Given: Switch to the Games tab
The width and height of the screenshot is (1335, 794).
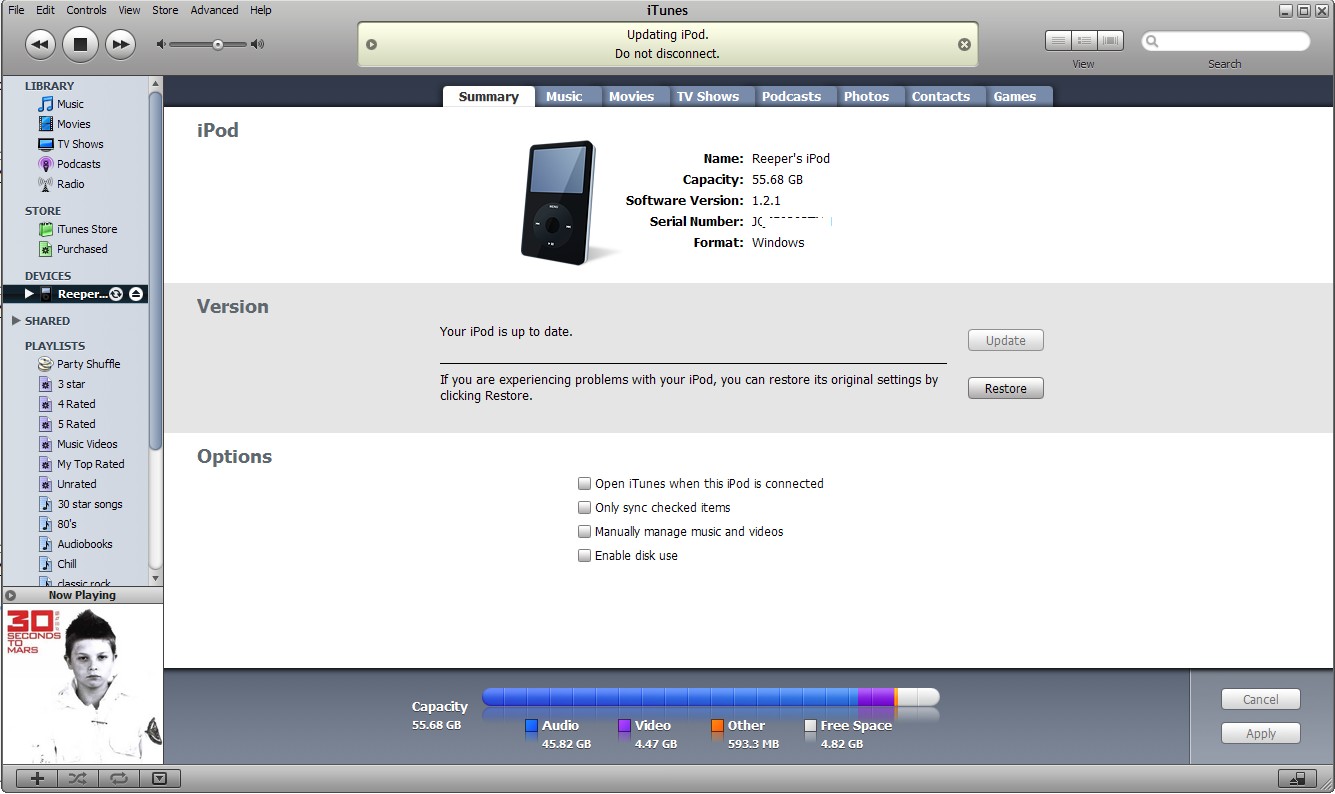Looking at the screenshot, I should pyautogui.click(x=1014, y=96).
